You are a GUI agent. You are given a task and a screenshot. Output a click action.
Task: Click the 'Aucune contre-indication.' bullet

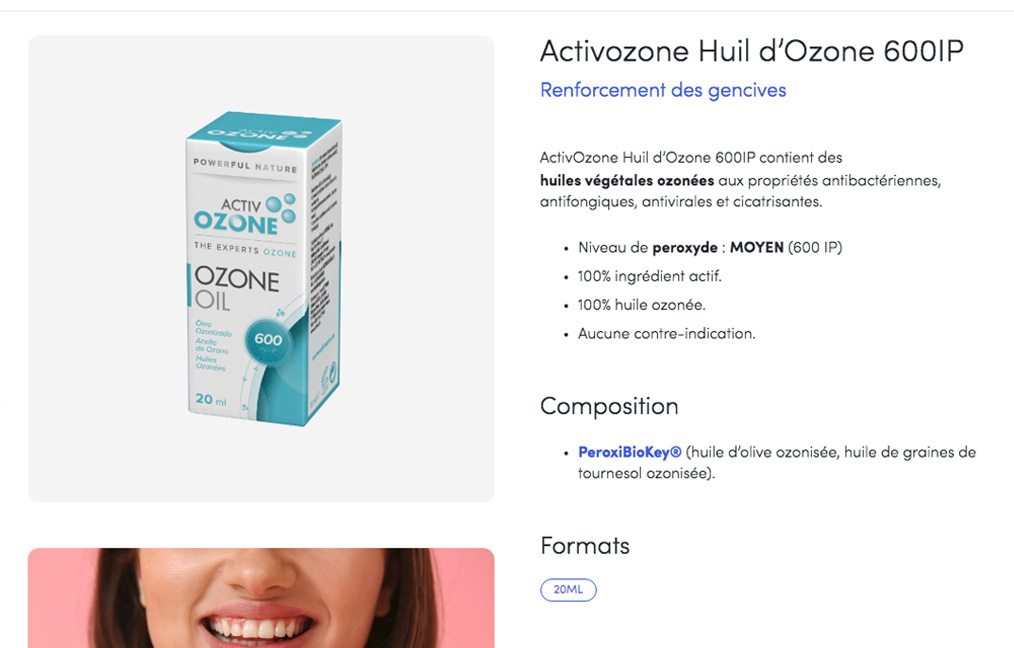pos(666,334)
